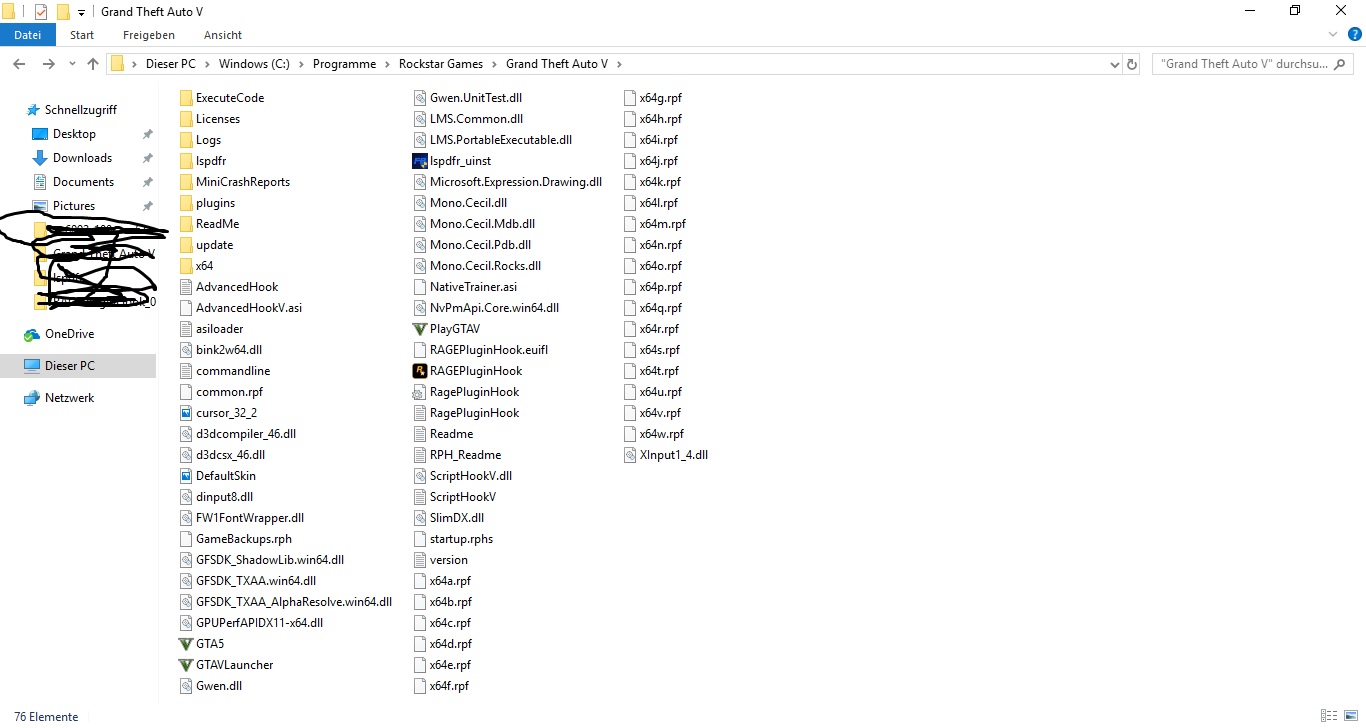Open recent locations dropdown next to forward arrow
This screenshot has width=1366, height=728.
71,64
